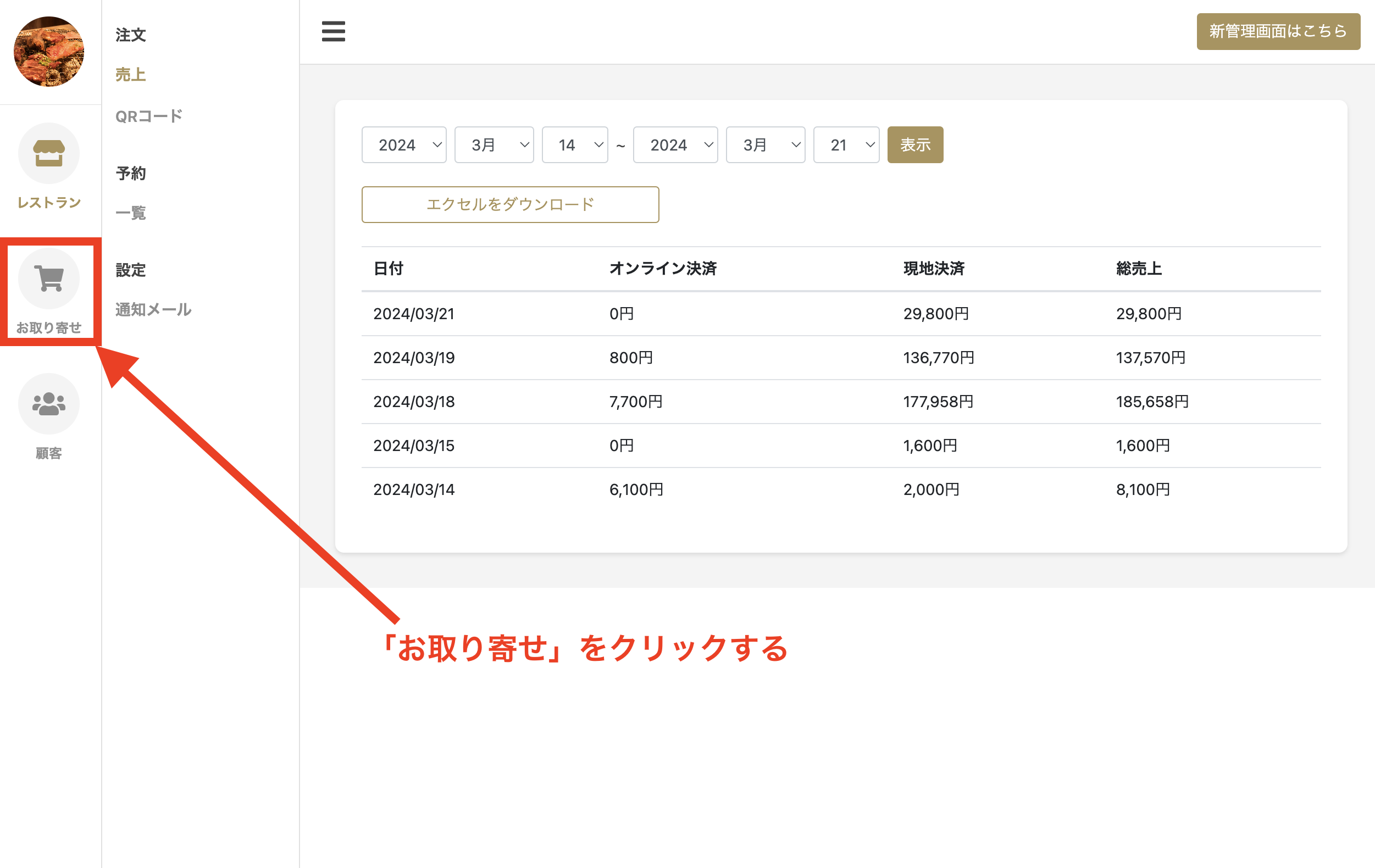Click the 現地決済 column header
Screen dimensions: 1375x868
[x=934, y=268]
